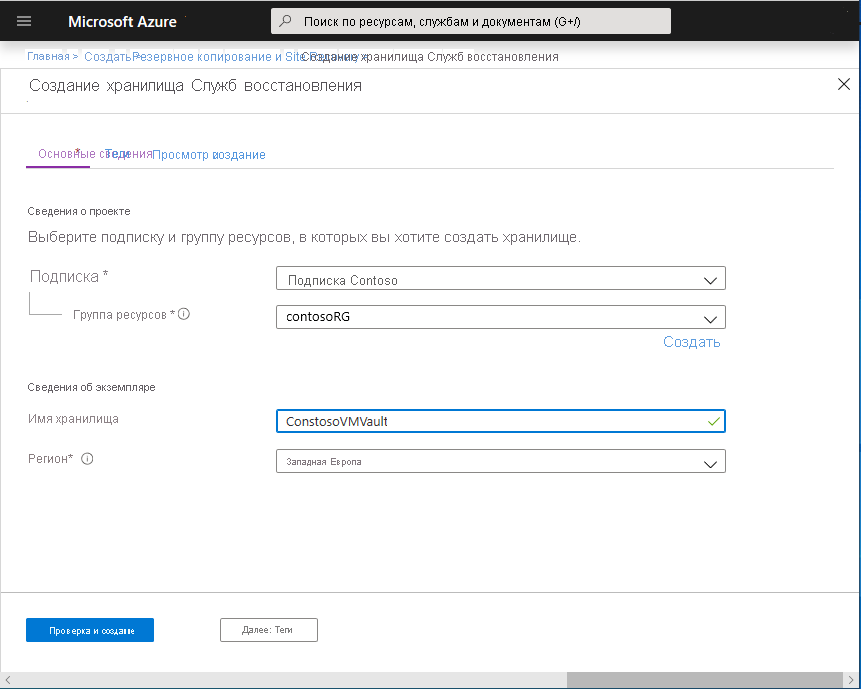Click the Регион* label text

pos(51,458)
